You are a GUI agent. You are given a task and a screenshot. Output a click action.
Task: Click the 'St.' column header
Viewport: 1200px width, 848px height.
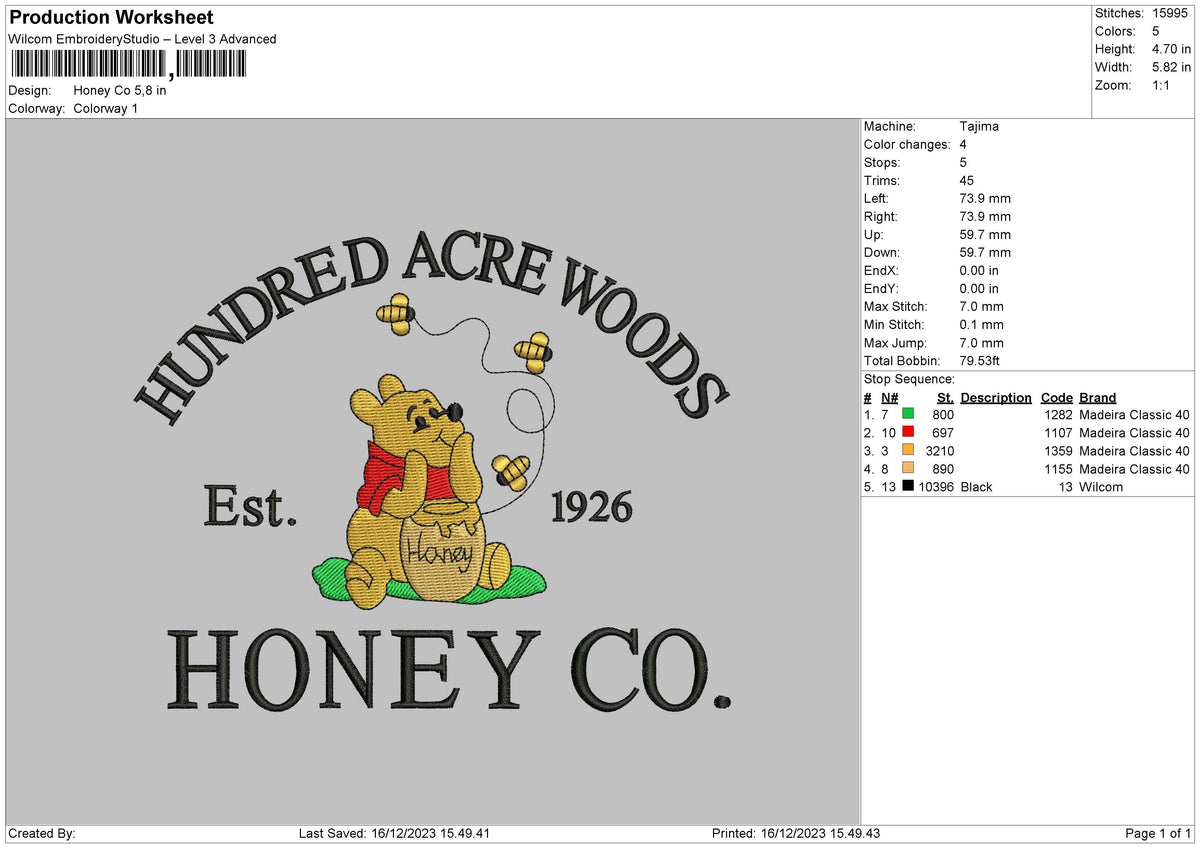tap(945, 397)
